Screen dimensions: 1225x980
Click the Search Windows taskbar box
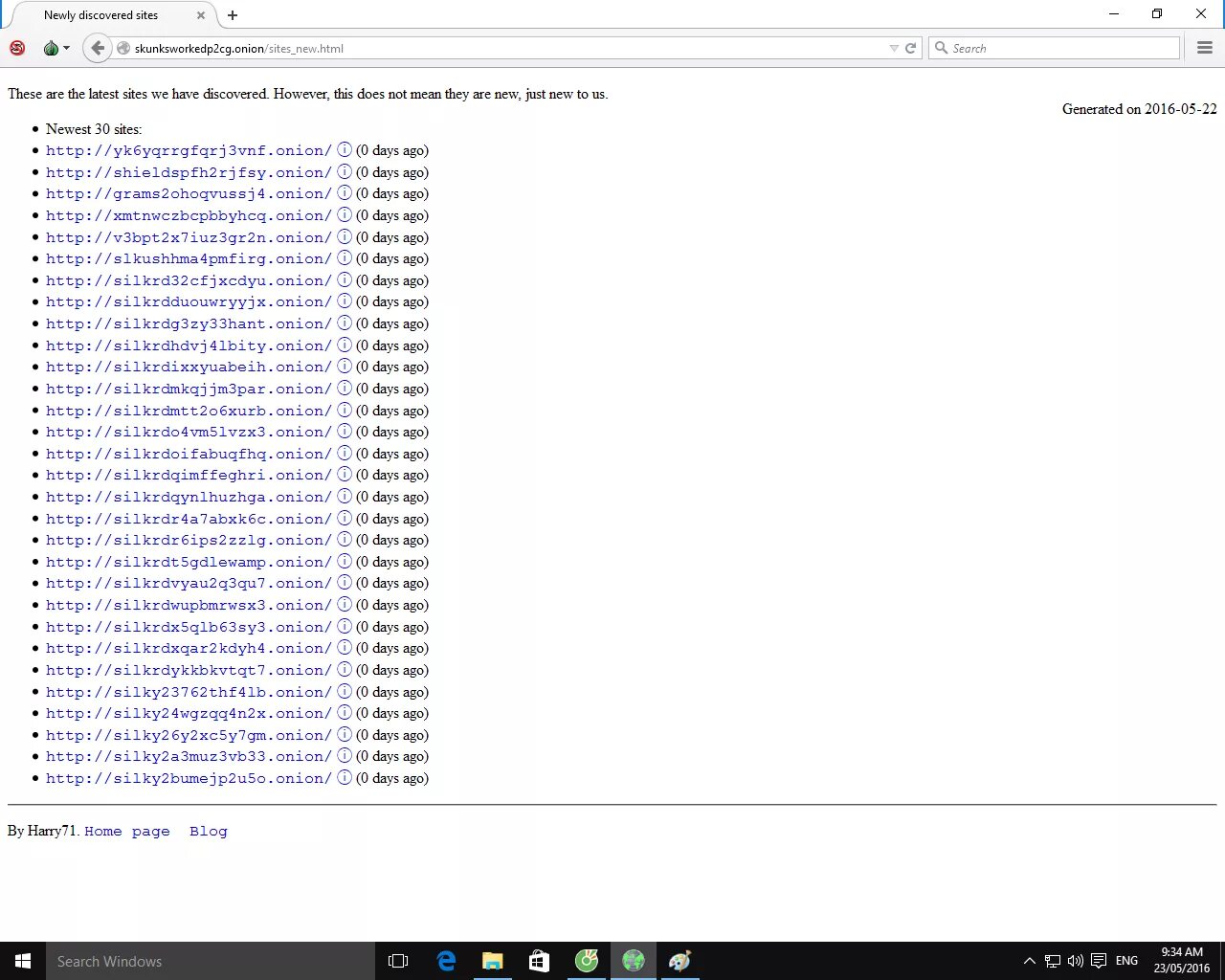point(211,961)
